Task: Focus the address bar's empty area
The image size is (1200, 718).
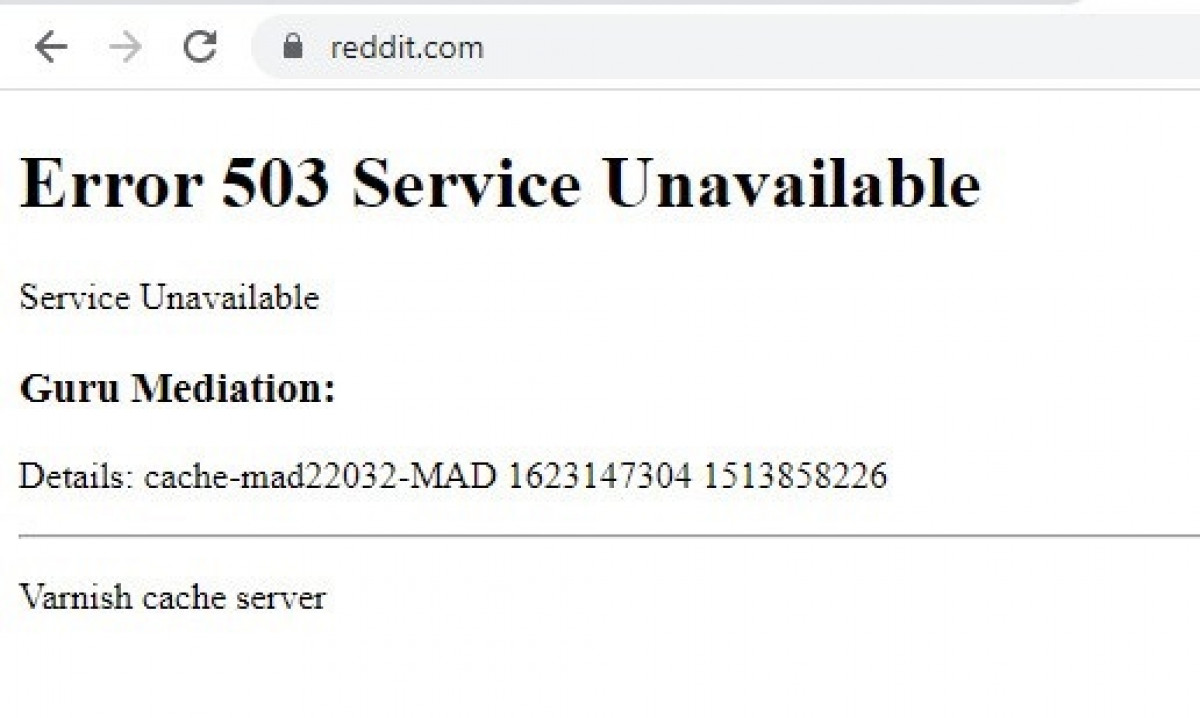Action: [840, 47]
